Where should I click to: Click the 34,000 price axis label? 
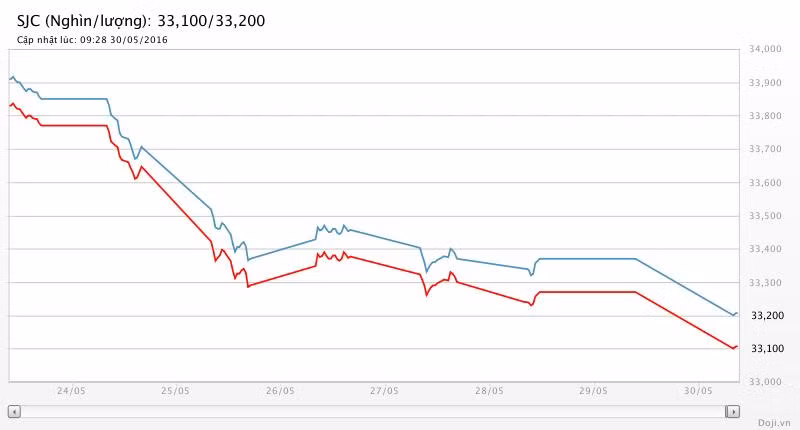coord(765,49)
